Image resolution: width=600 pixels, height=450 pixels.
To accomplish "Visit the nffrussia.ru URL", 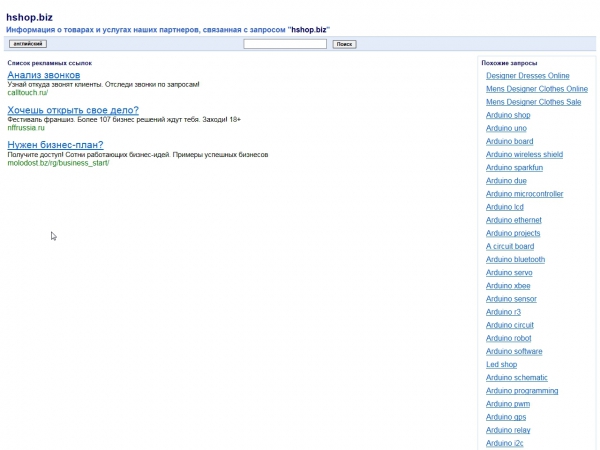I will [x=26, y=128].
